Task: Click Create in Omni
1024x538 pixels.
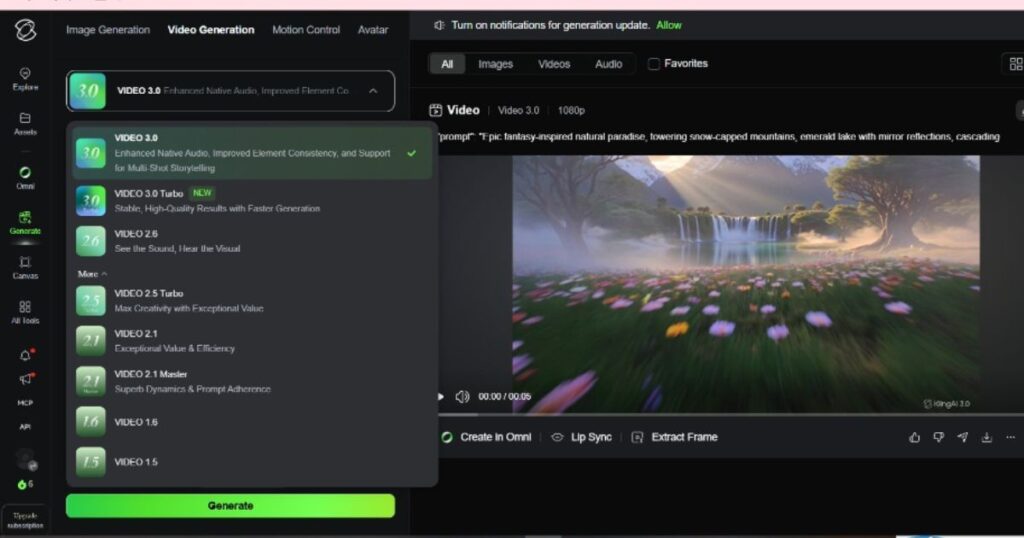Action: pos(487,437)
